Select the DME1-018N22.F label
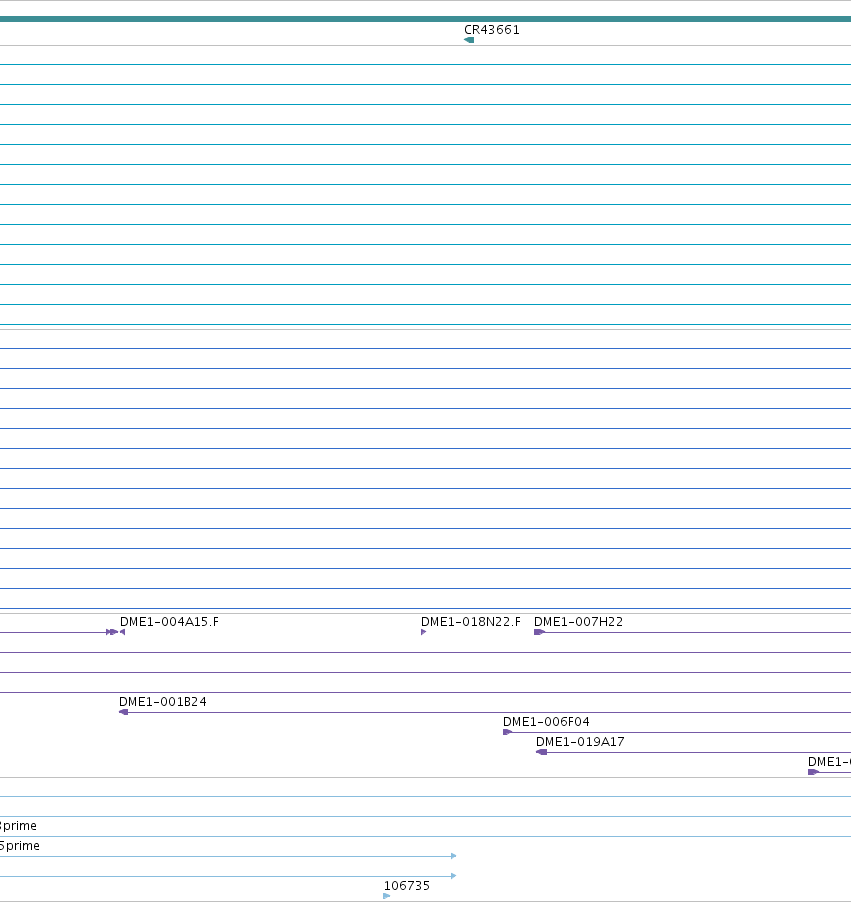 471,622
